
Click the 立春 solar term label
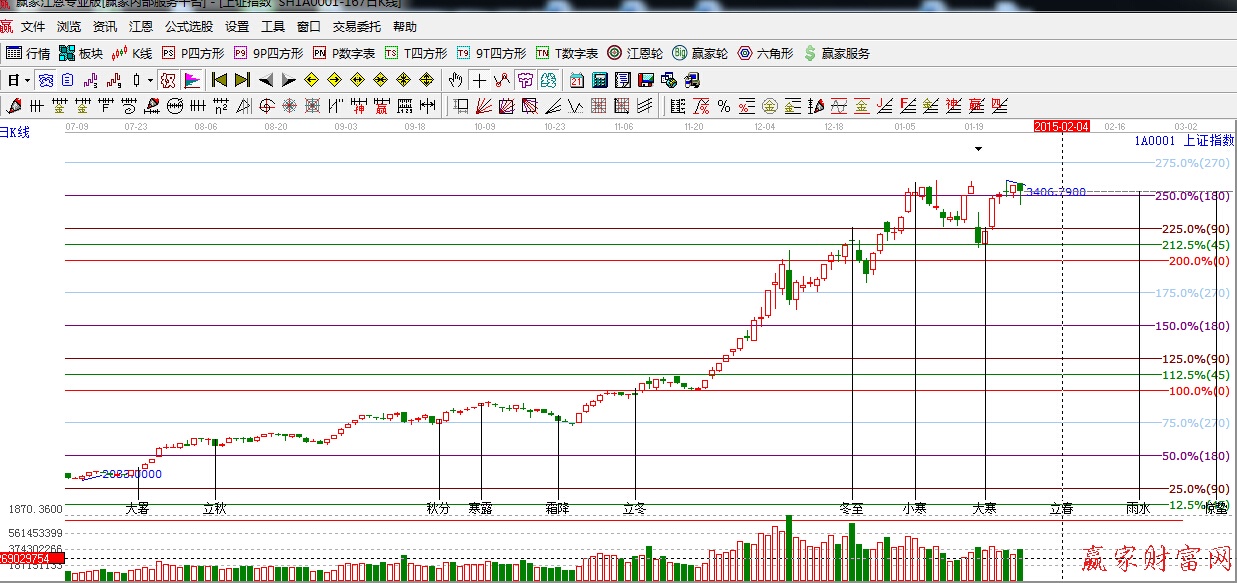tap(1061, 508)
